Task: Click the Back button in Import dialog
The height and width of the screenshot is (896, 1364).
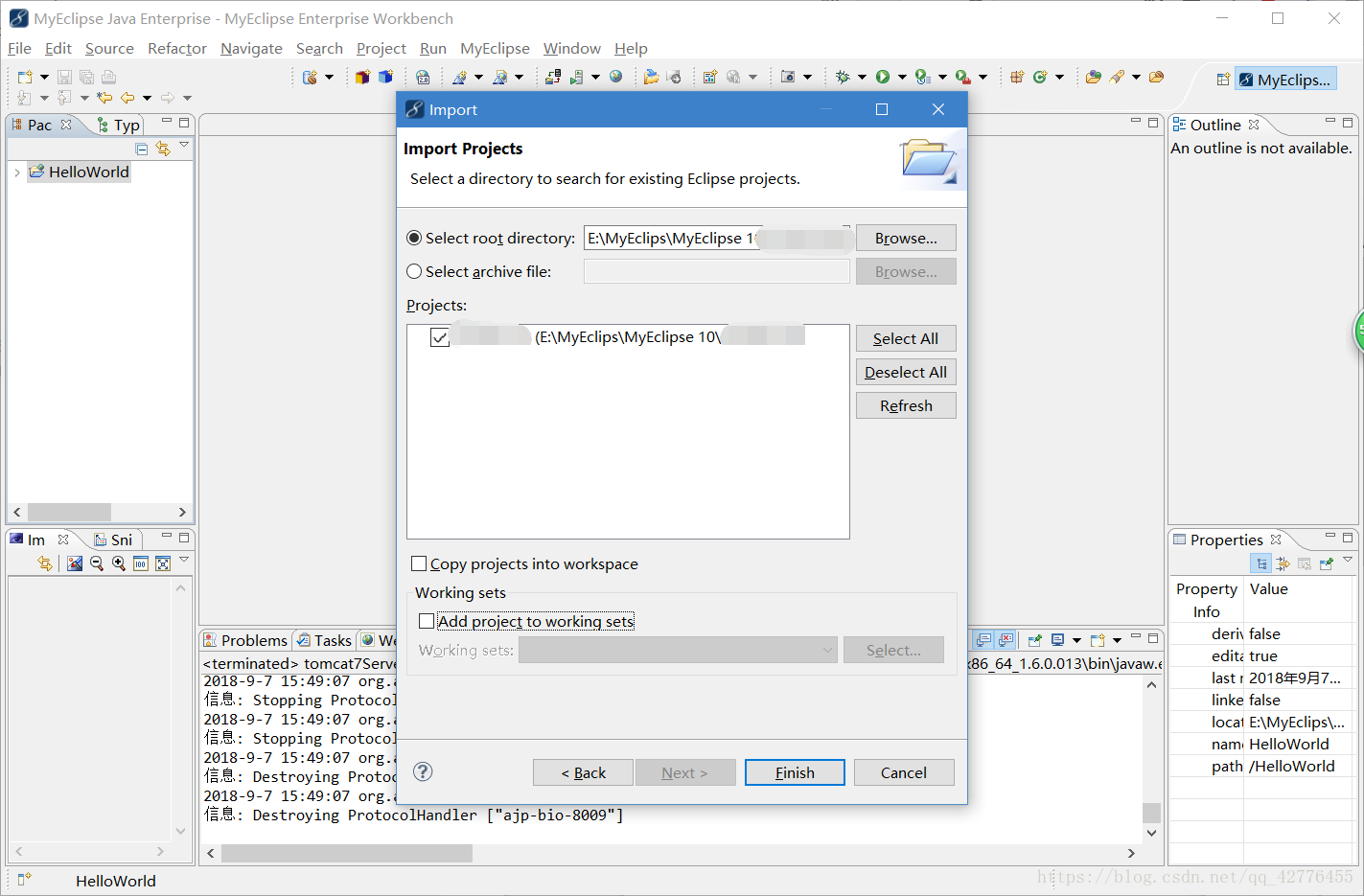Action: click(x=583, y=772)
